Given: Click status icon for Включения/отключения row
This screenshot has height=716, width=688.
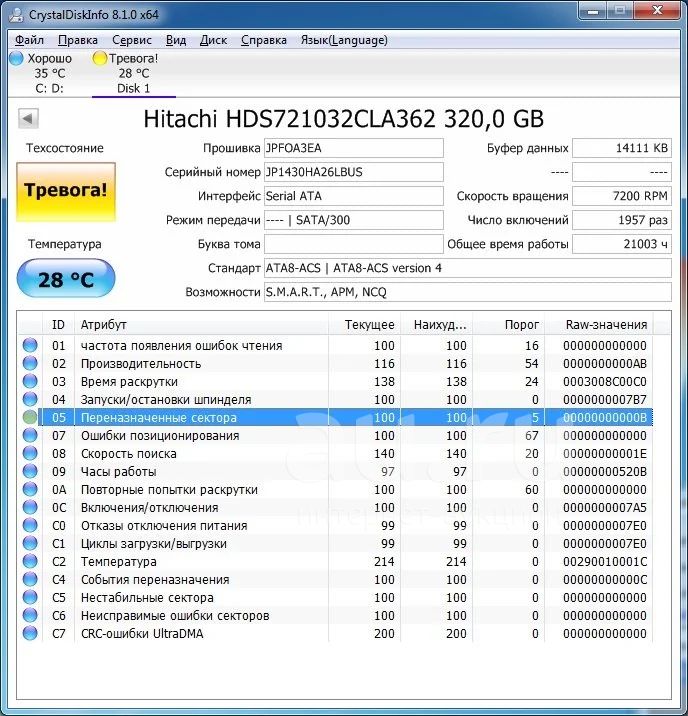Looking at the screenshot, I should pos(30,507).
